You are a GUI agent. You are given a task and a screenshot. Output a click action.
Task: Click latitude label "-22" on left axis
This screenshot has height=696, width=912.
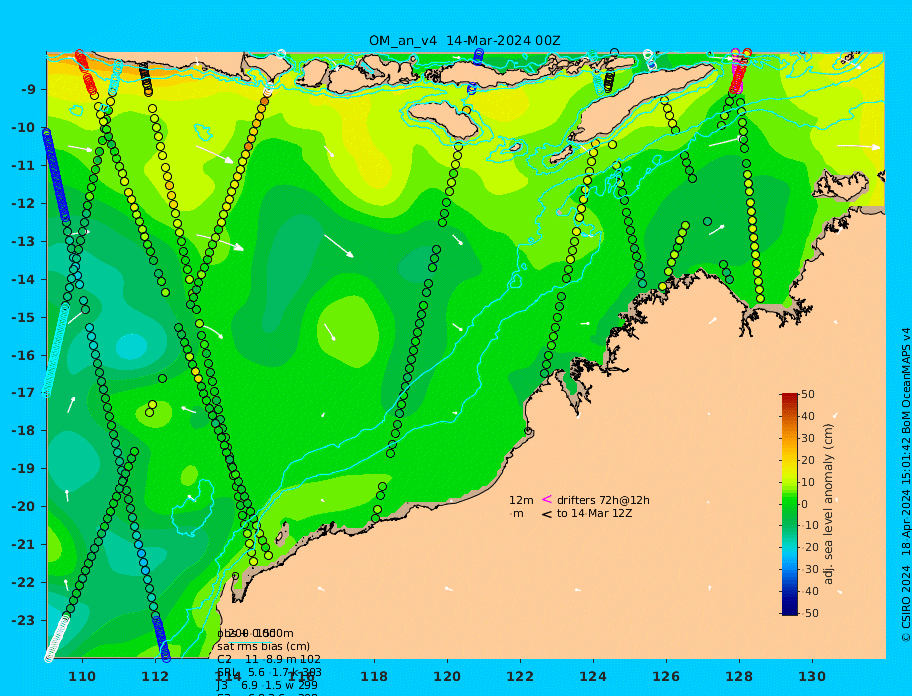click(x=23, y=583)
